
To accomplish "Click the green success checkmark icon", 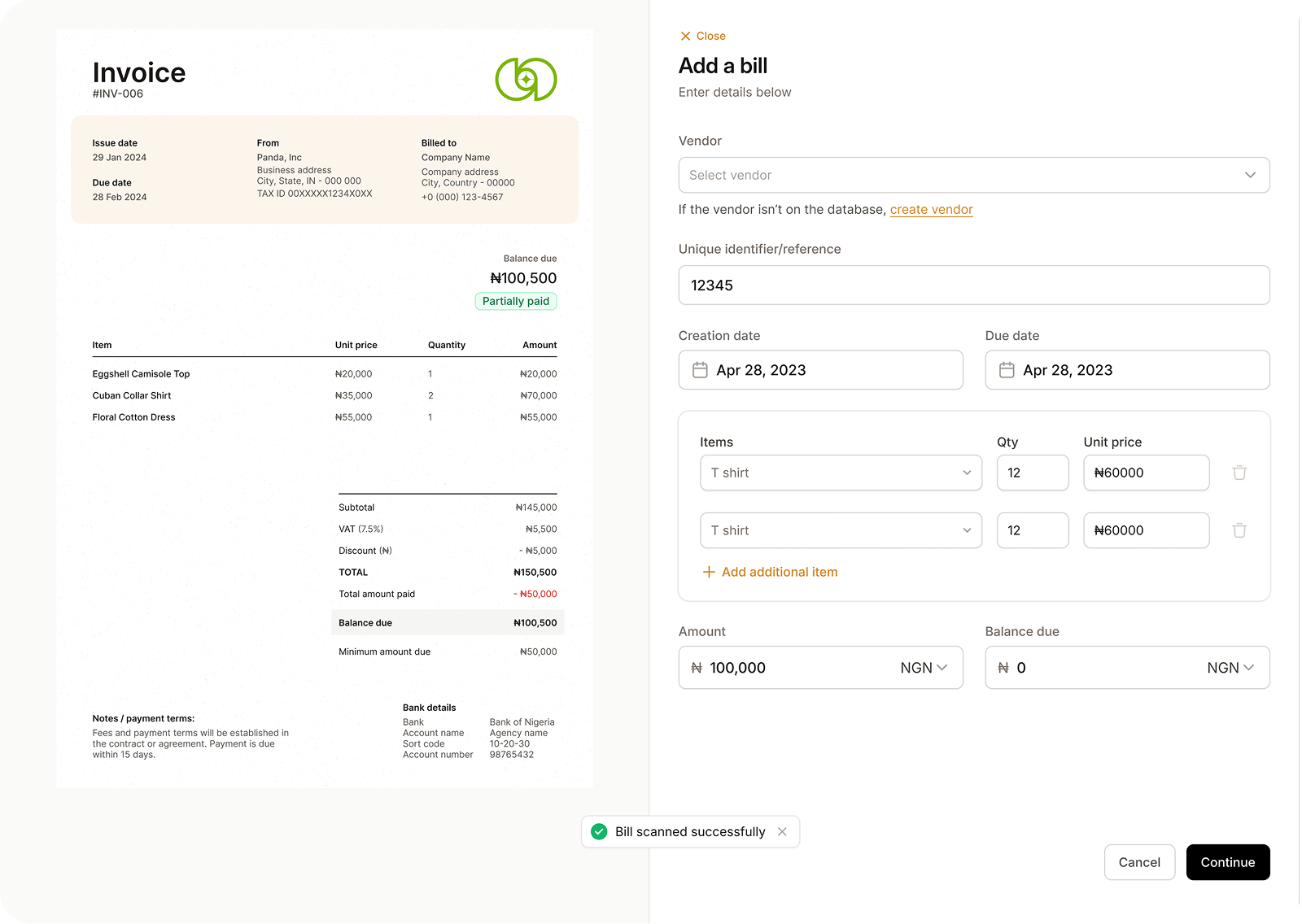I will coord(599,831).
